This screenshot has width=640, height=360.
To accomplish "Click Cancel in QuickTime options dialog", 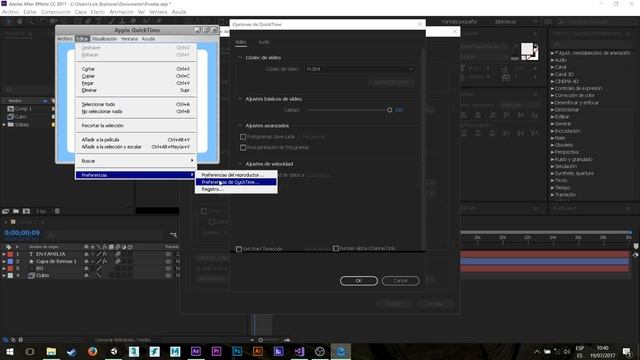I will click(400, 281).
